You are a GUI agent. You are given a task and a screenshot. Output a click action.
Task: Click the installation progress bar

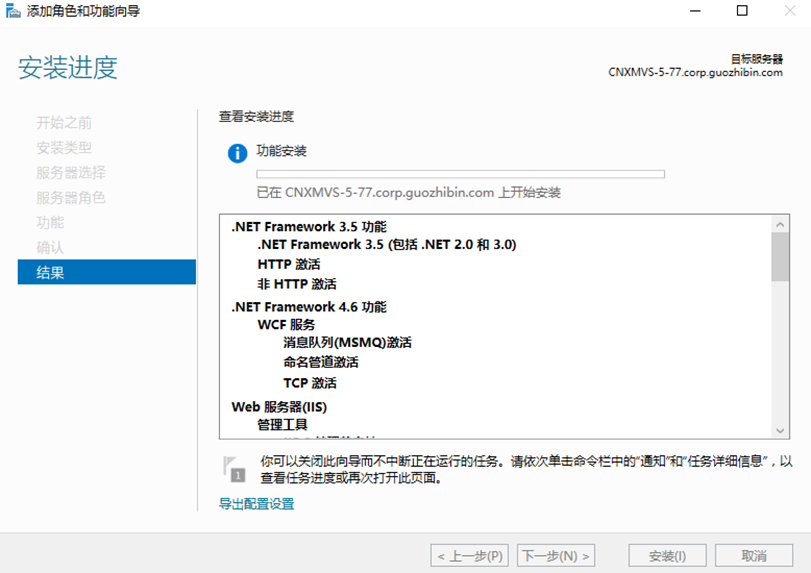click(460, 174)
